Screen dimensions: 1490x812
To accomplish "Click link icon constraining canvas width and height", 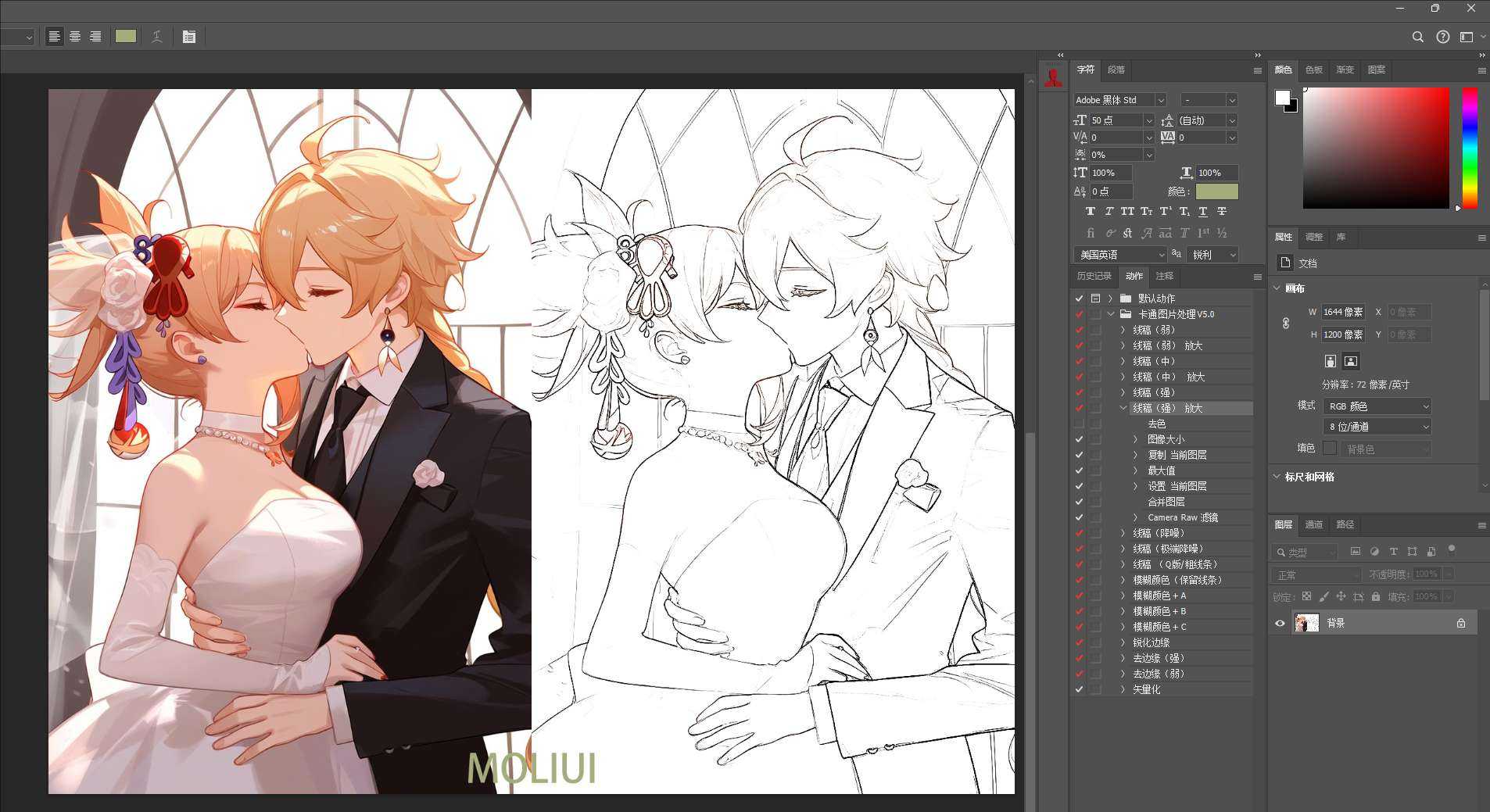I will 1286,323.
